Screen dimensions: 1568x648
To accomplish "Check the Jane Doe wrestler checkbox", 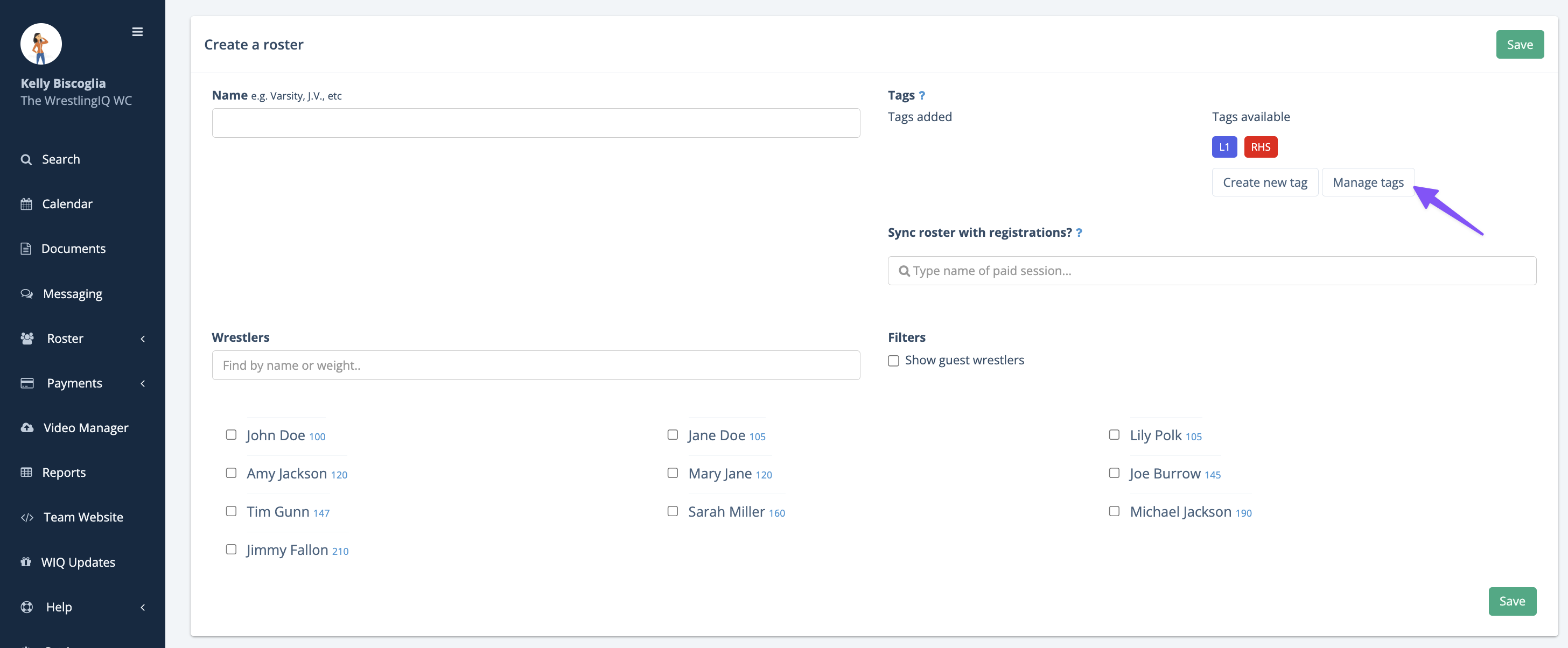I will (673, 434).
